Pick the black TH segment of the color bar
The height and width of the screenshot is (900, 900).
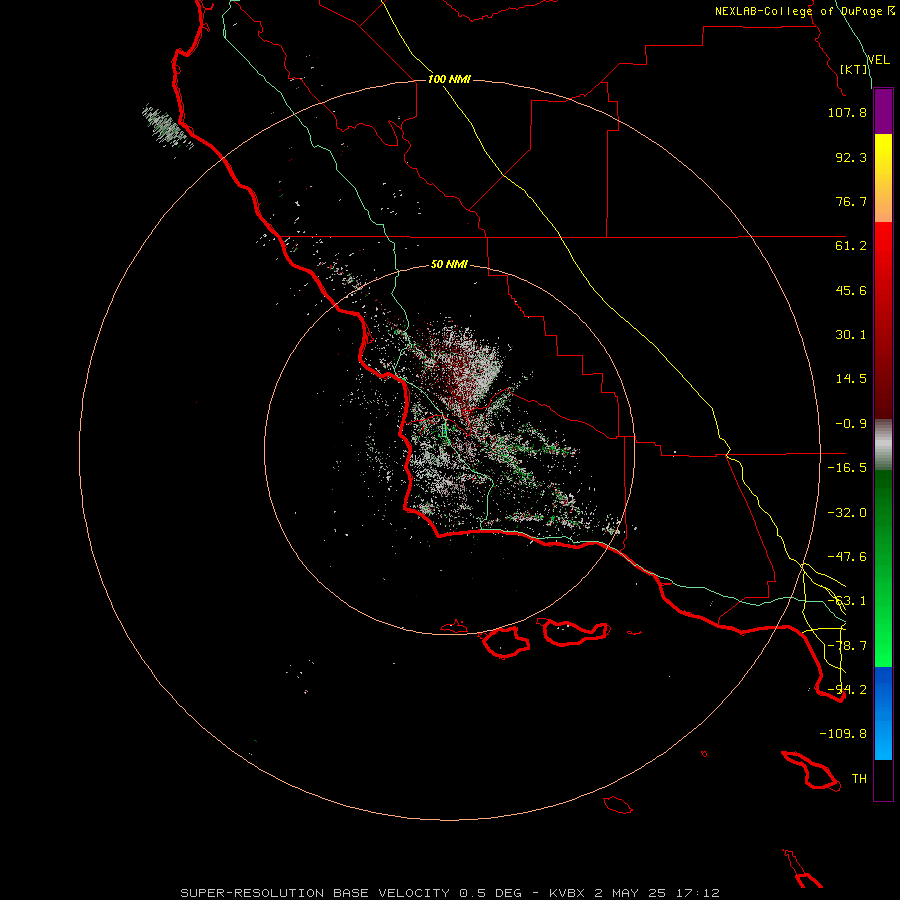[x=883, y=780]
